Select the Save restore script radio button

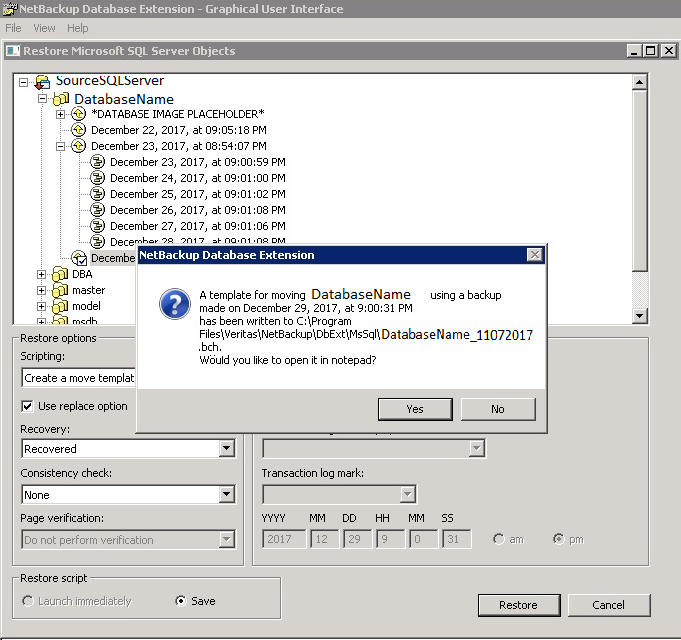[180, 601]
